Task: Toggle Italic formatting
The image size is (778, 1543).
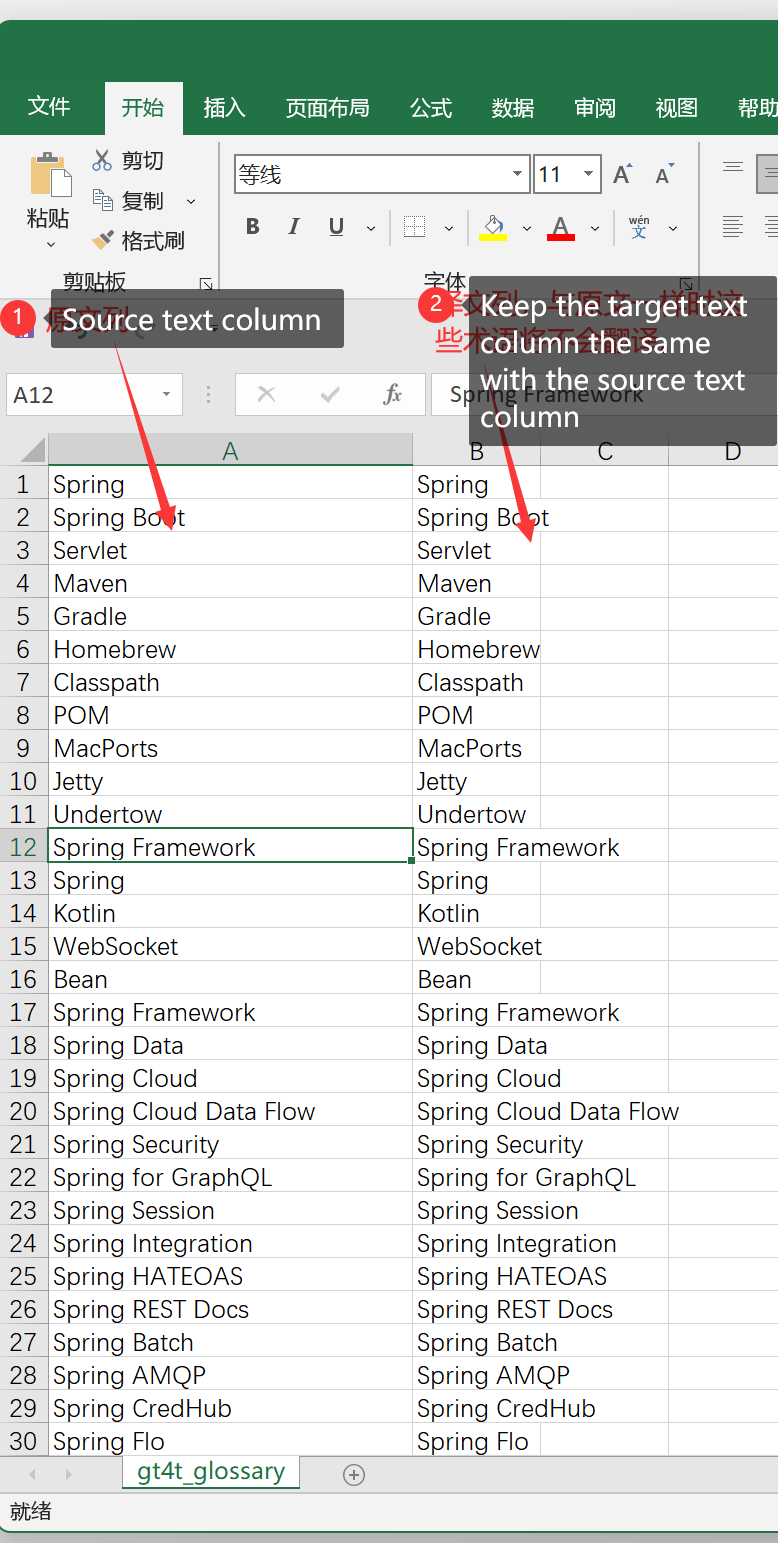Action: coord(294,228)
